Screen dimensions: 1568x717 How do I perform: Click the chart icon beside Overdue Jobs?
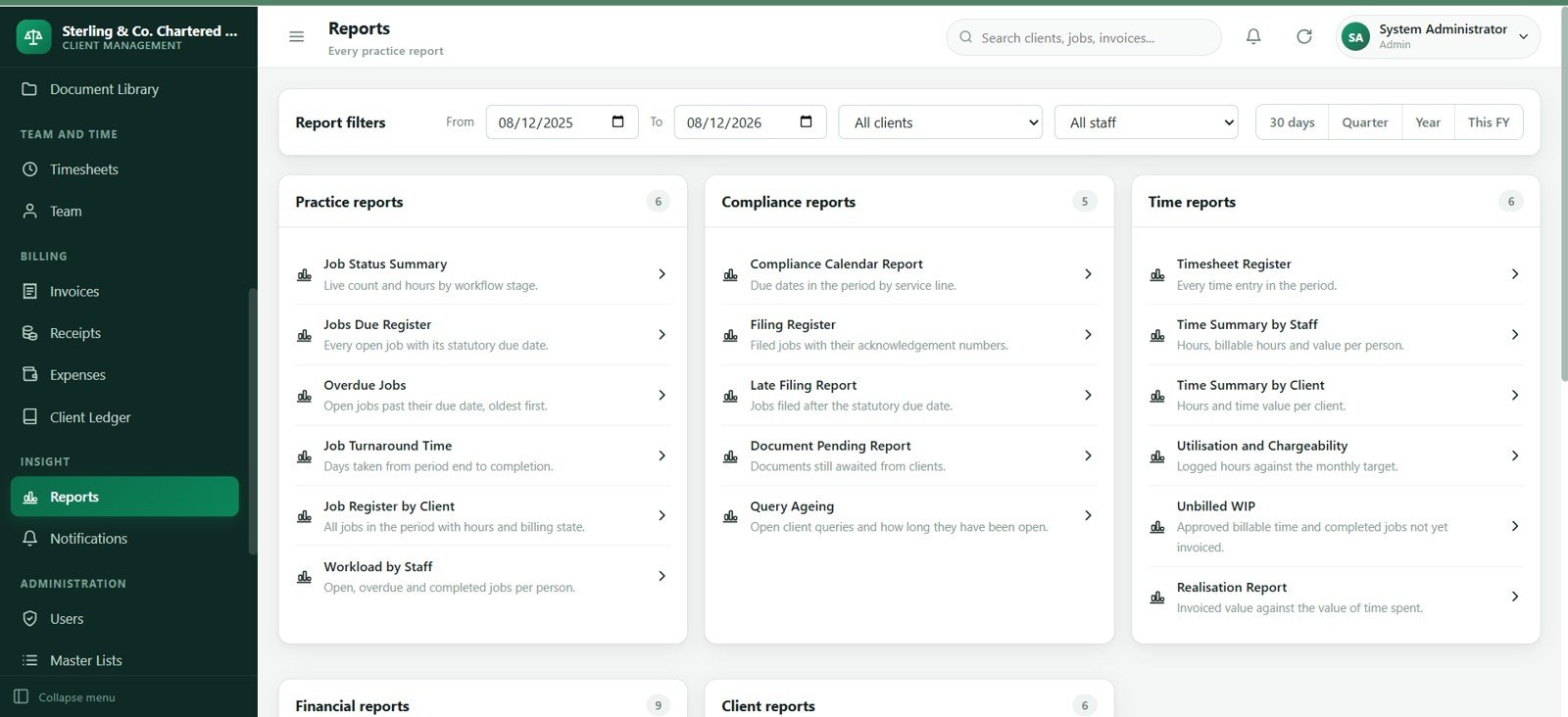tap(305, 396)
